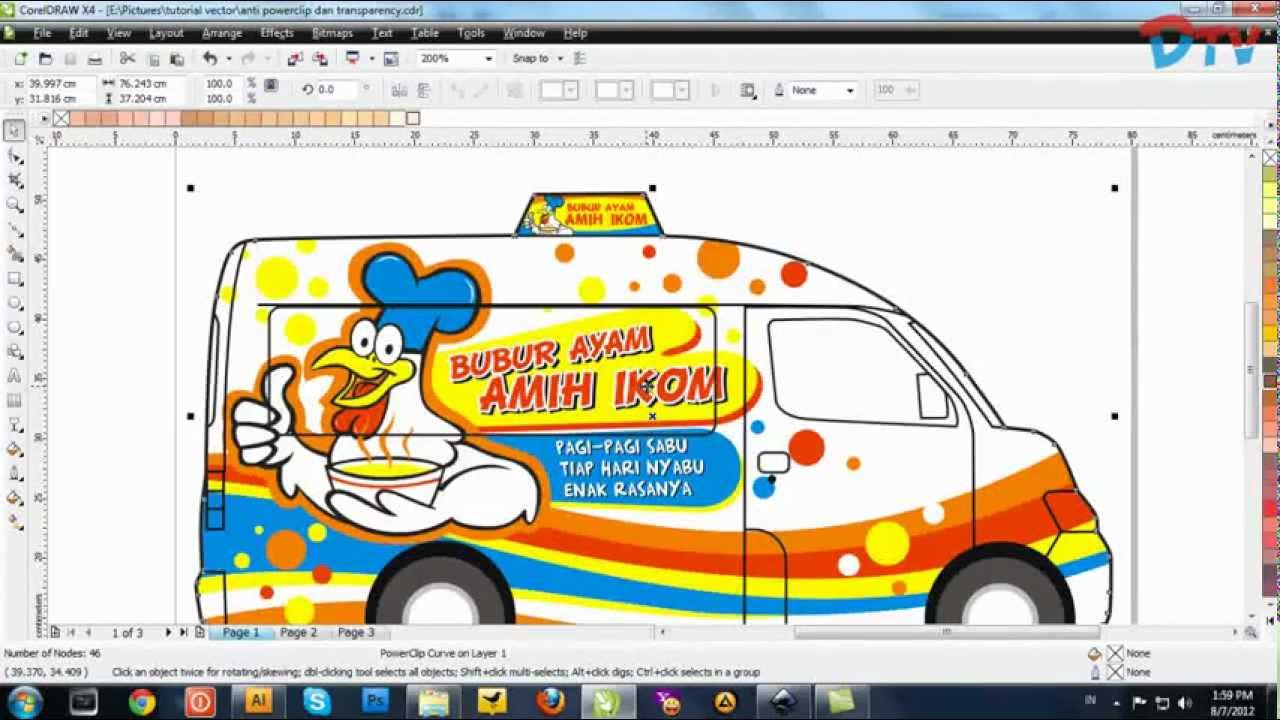Click the Print icon in toolbar
The height and width of the screenshot is (720, 1280).
95,59
